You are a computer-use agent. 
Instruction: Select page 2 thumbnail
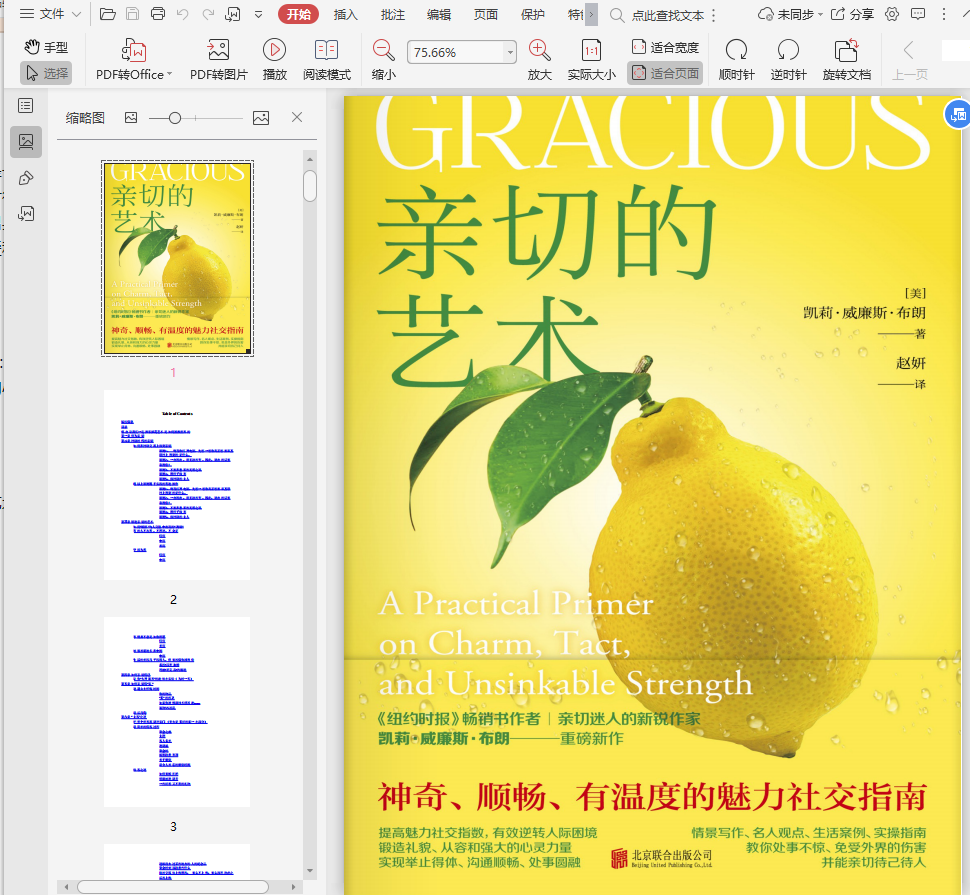[x=177, y=485]
